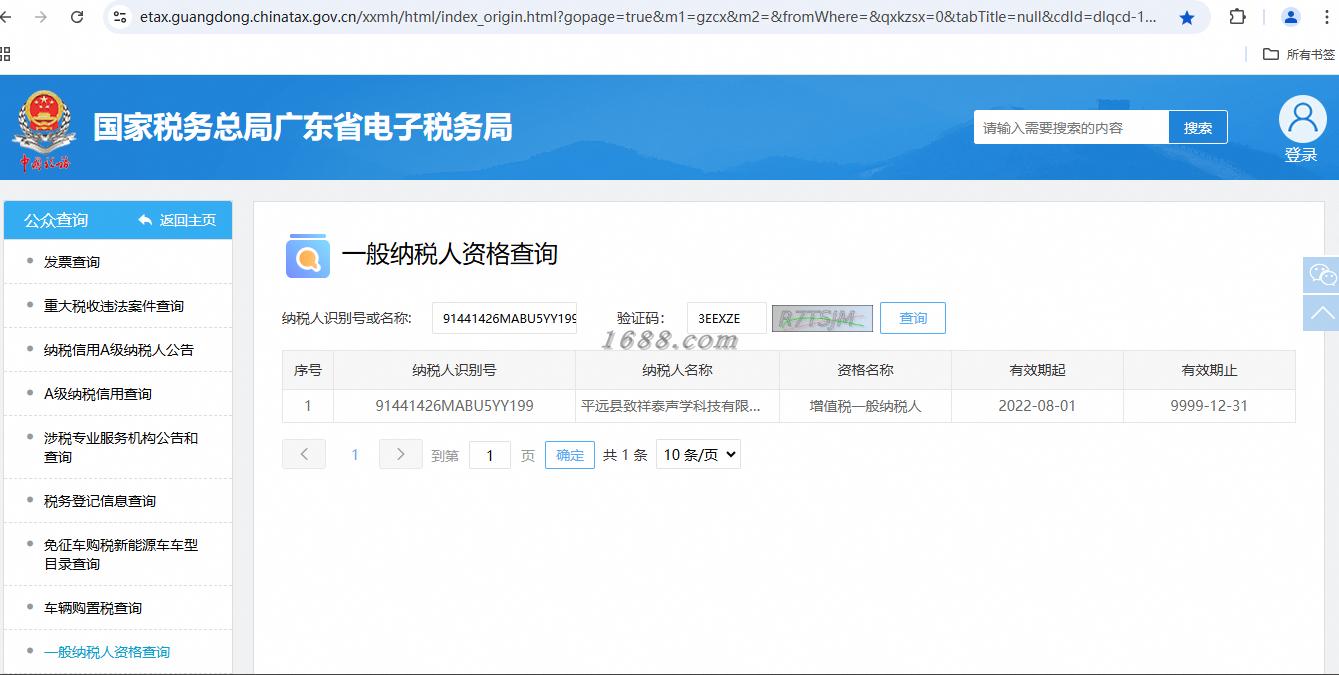Bookmark this page with the star icon
Image resolution: width=1339 pixels, height=675 pixels.
click(x=1187, y=17)
